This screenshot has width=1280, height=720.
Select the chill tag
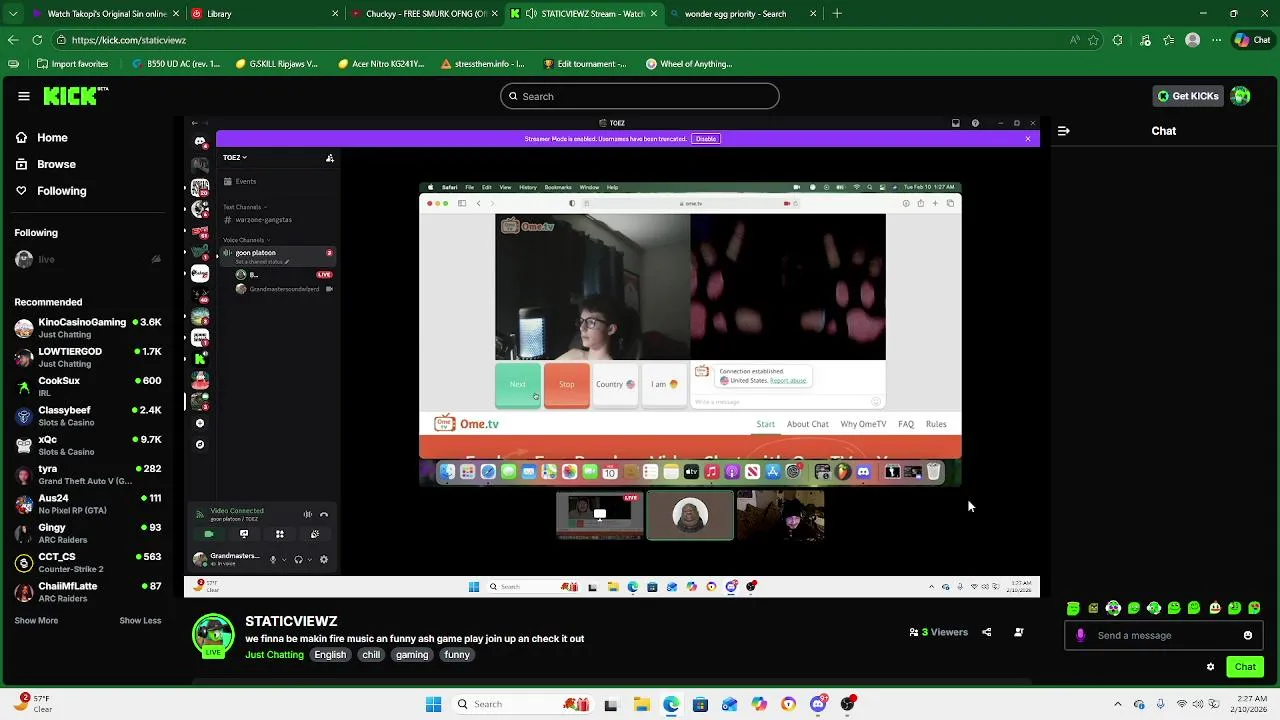pos(371,655)
